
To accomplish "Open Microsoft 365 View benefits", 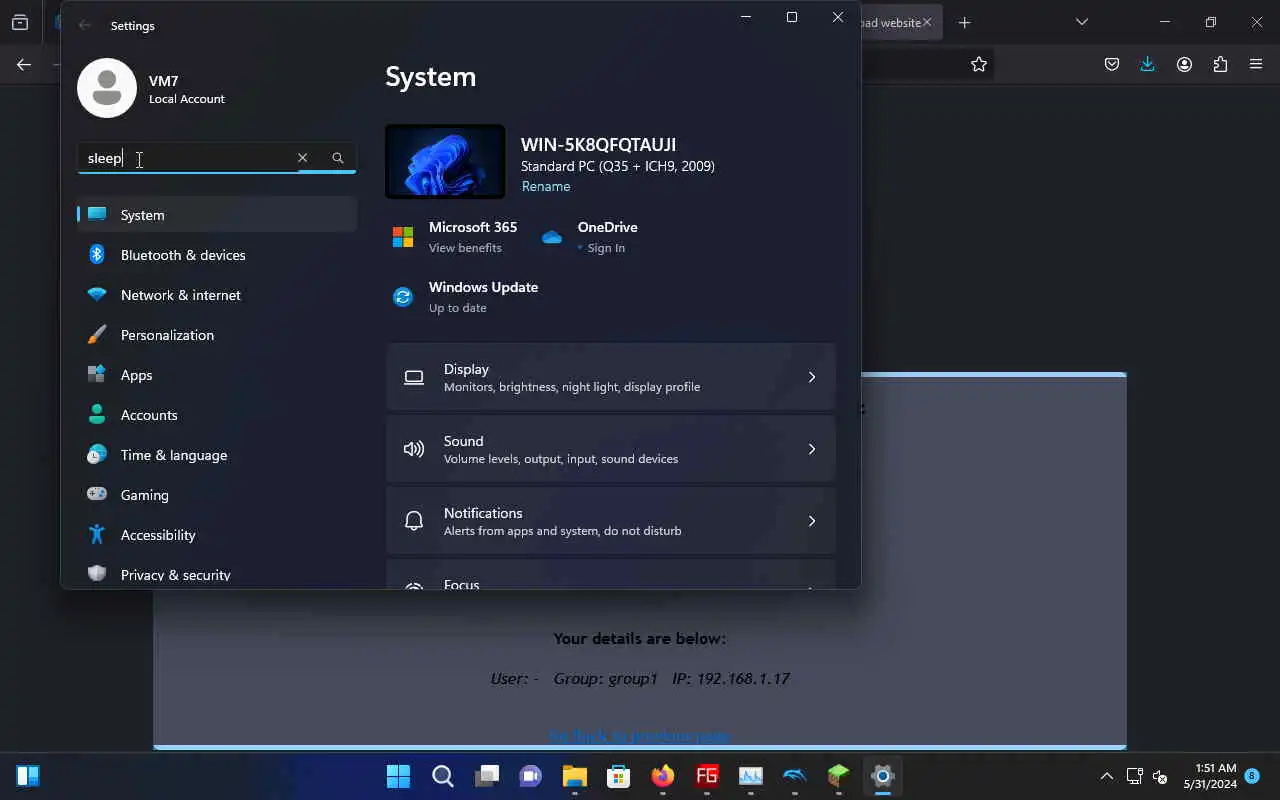I will pos(465,248).
